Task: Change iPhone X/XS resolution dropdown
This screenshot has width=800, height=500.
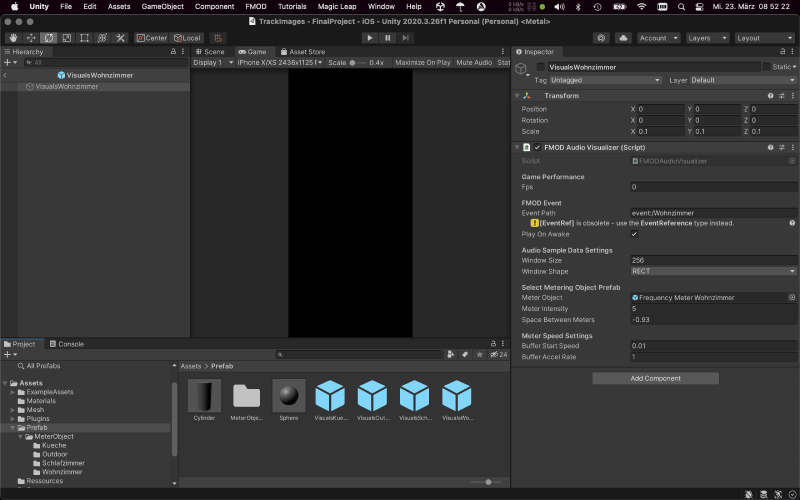Action: (280, 62)
